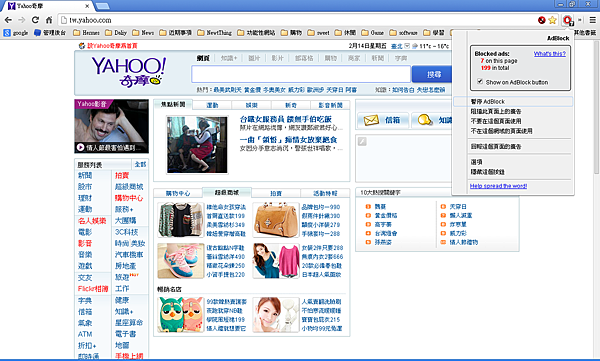Click the AdBlock extension icon in toolbar

567,20
